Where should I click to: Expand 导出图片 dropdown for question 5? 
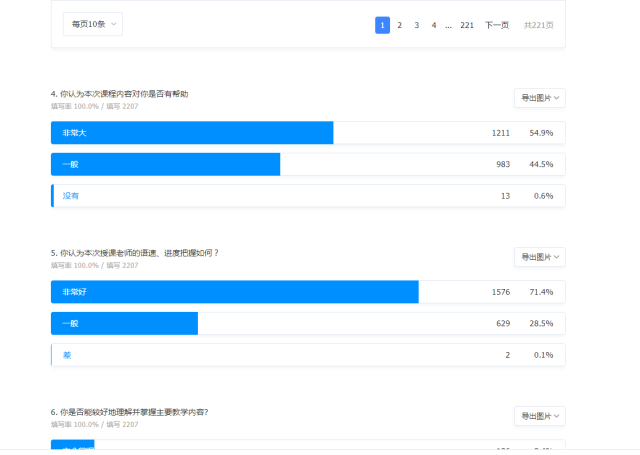tap(539, 257)
